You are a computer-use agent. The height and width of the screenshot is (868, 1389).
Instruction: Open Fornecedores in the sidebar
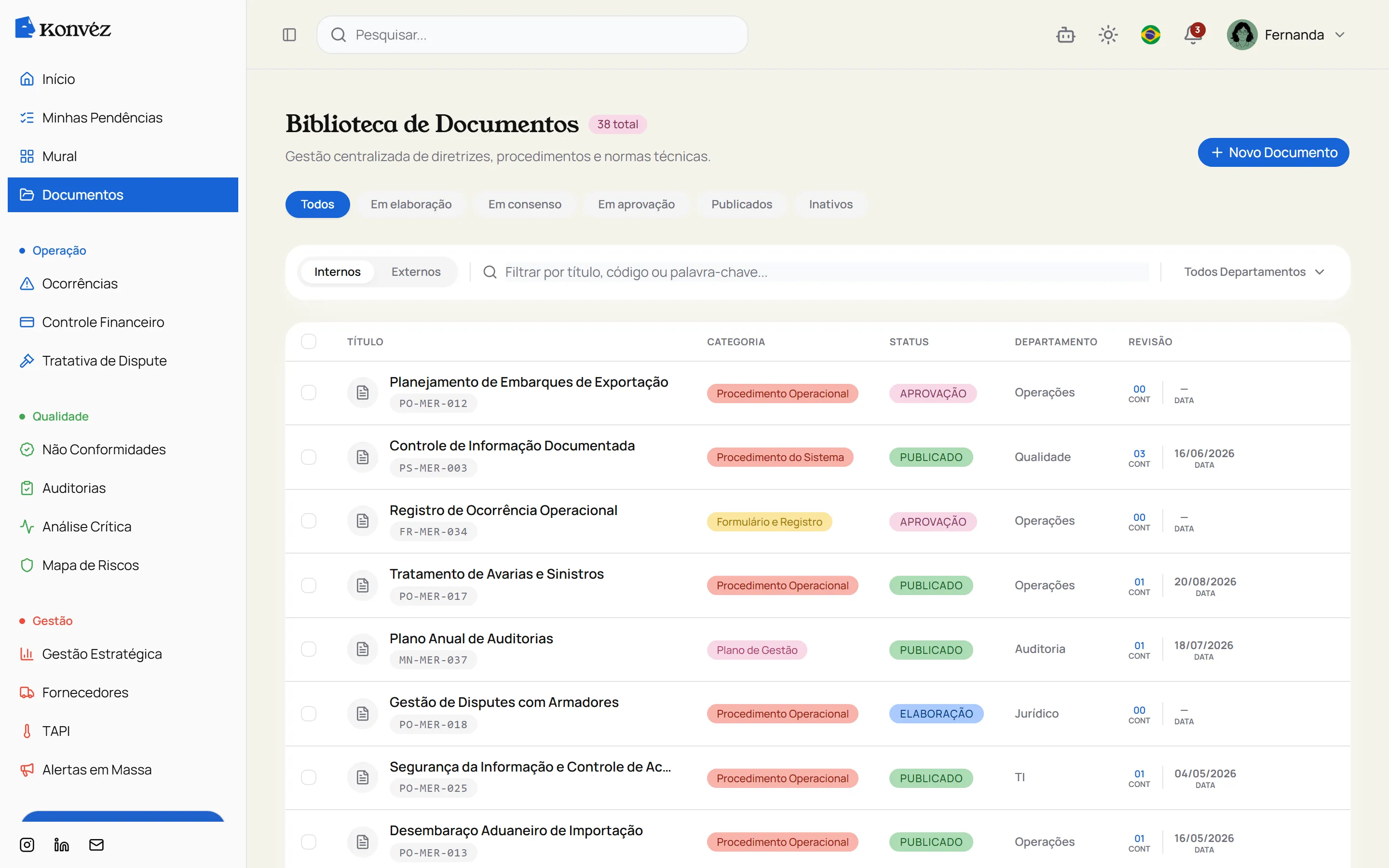click(123, 692)
